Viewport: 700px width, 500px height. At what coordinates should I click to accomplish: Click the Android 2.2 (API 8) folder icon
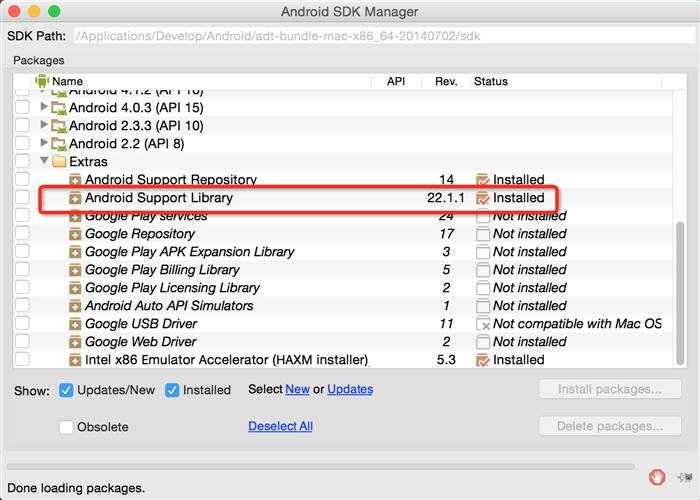click(x=58, y=144)
